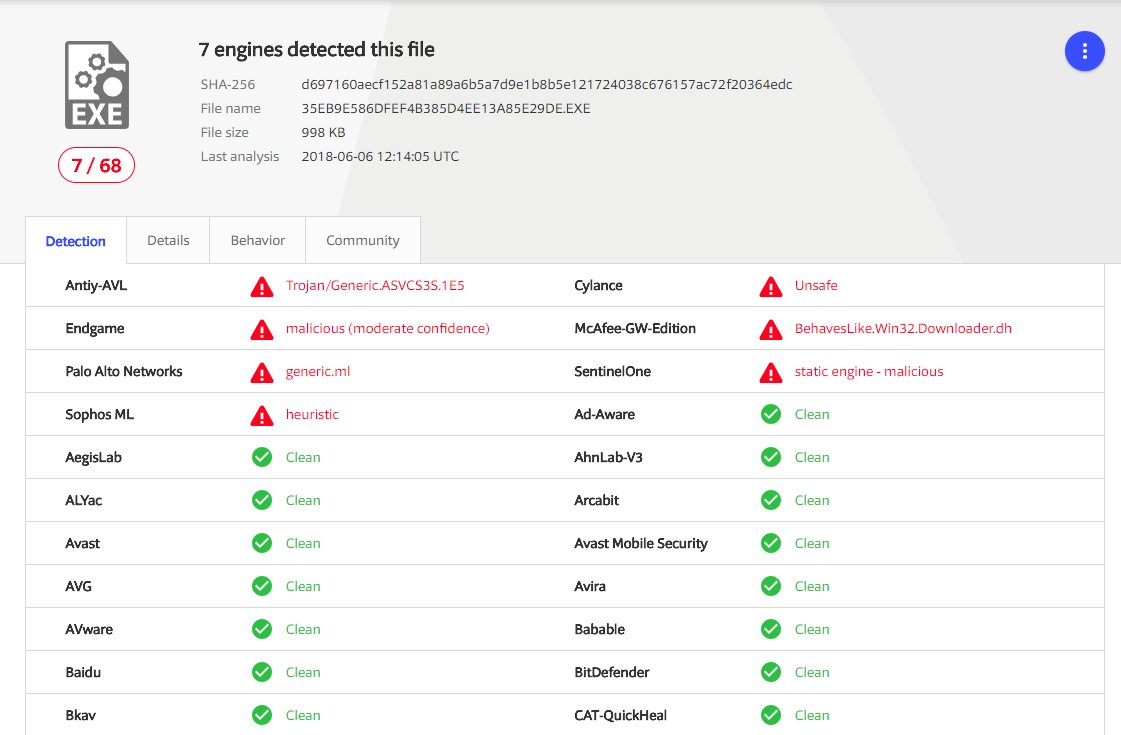Screen dimensions: 1121x735
Task: Click the Unsafe result for Cylance
Action: click(816, 285)
